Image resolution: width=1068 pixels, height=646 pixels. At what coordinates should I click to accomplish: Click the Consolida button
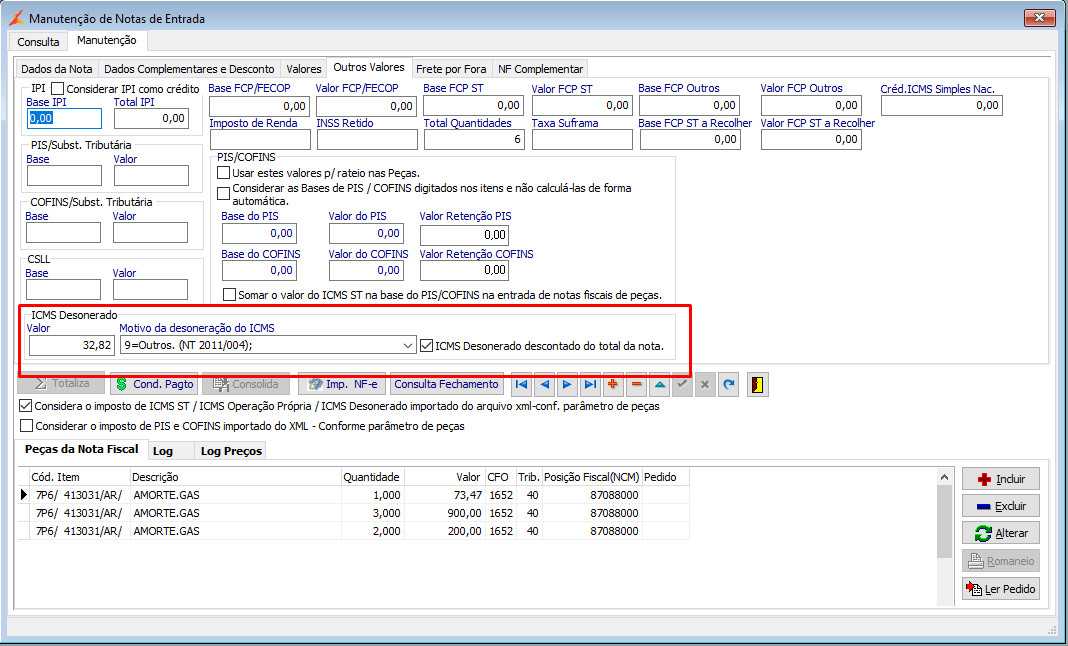(246, 384)
